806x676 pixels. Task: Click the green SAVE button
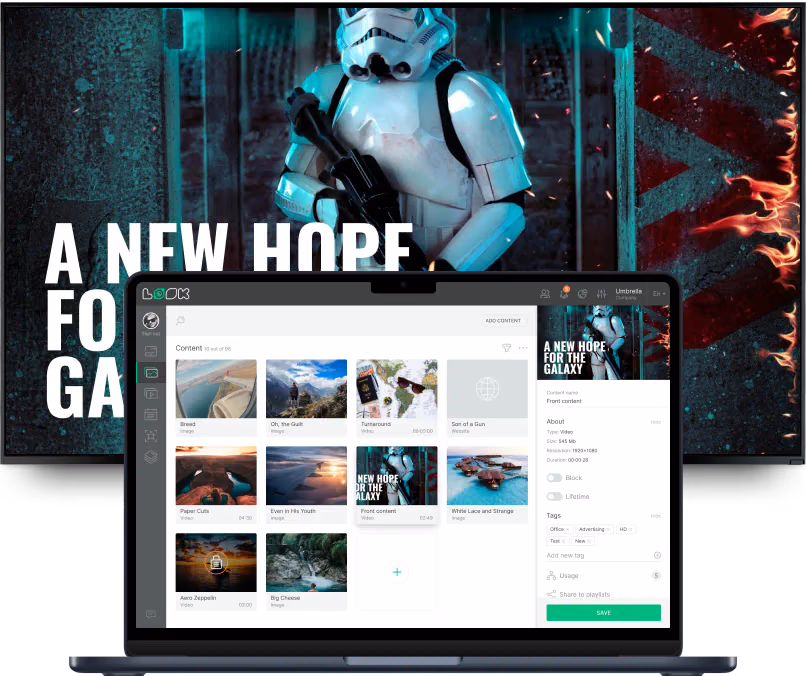point(603,613)
